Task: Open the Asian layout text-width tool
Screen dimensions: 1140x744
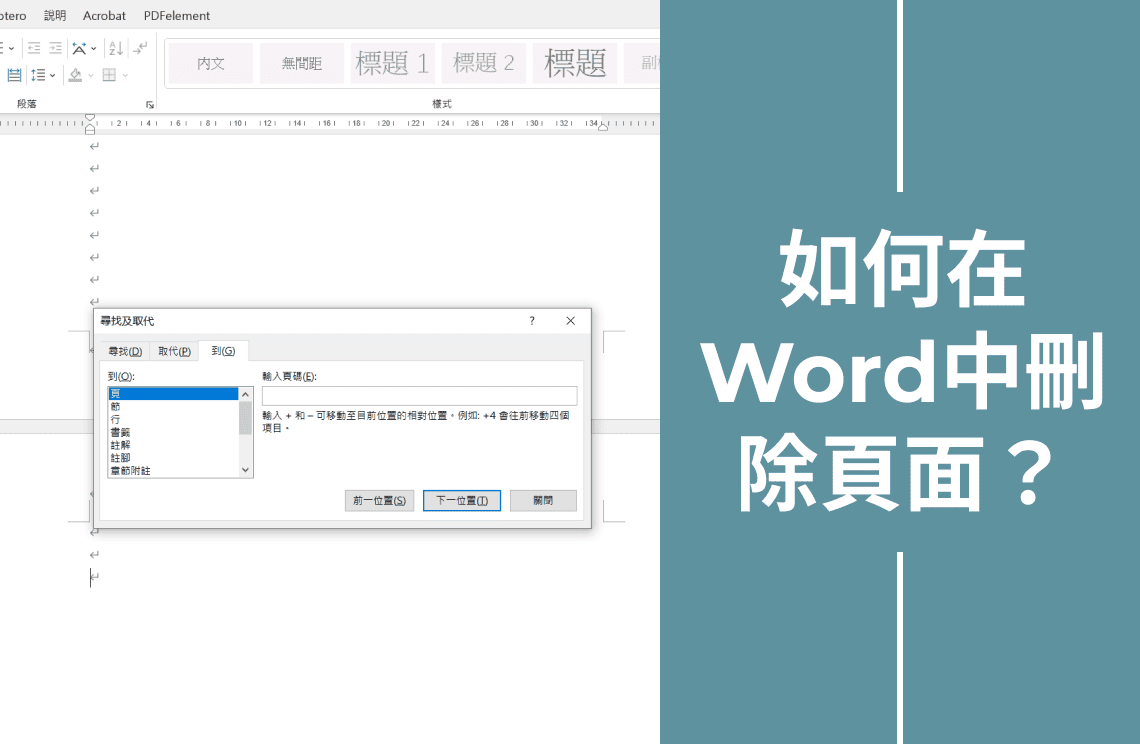Action: 79,49
